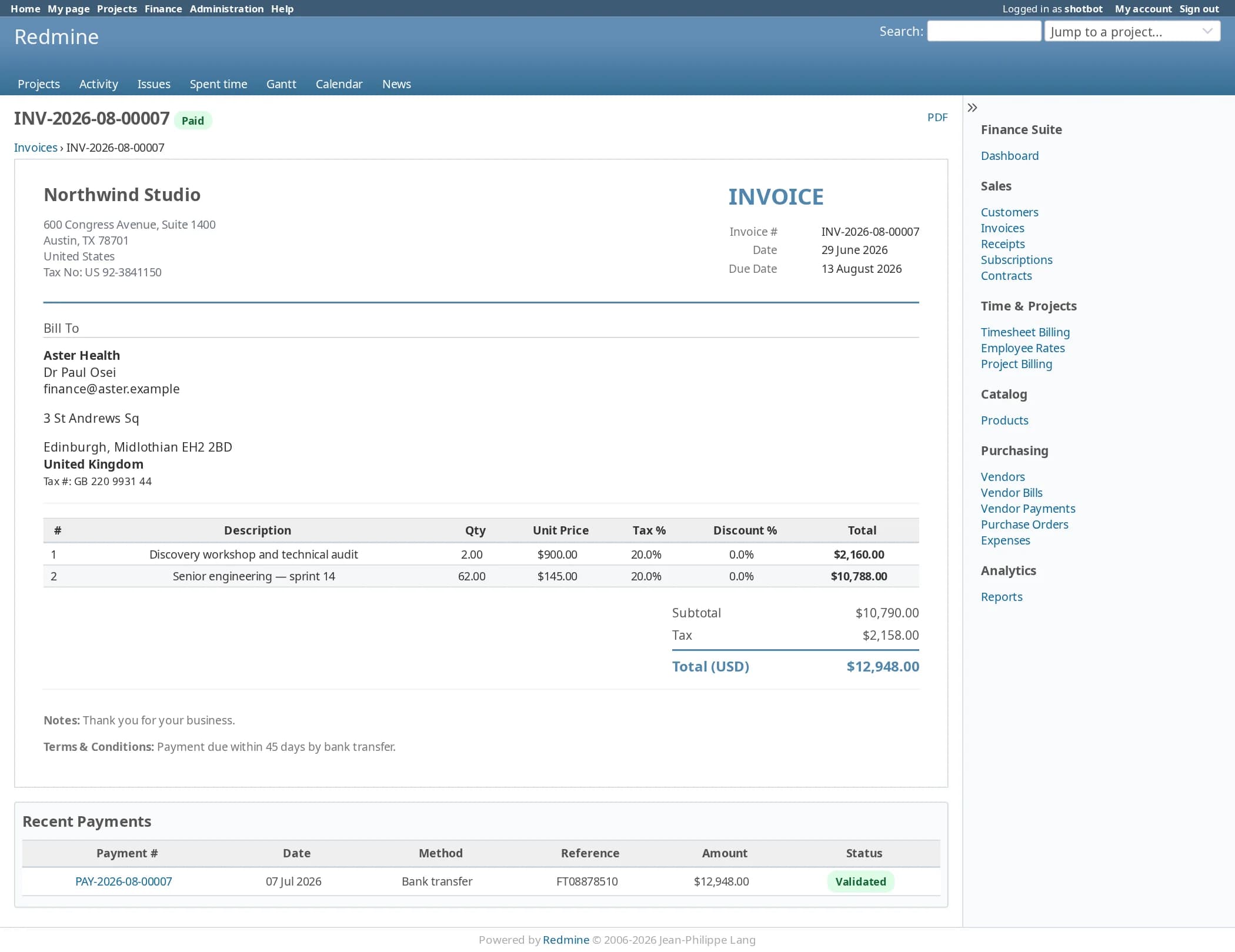Open the Finance top menu item
Image resolution: width=1235 pixels, height=952 pixels.
[x=163, y=9]
